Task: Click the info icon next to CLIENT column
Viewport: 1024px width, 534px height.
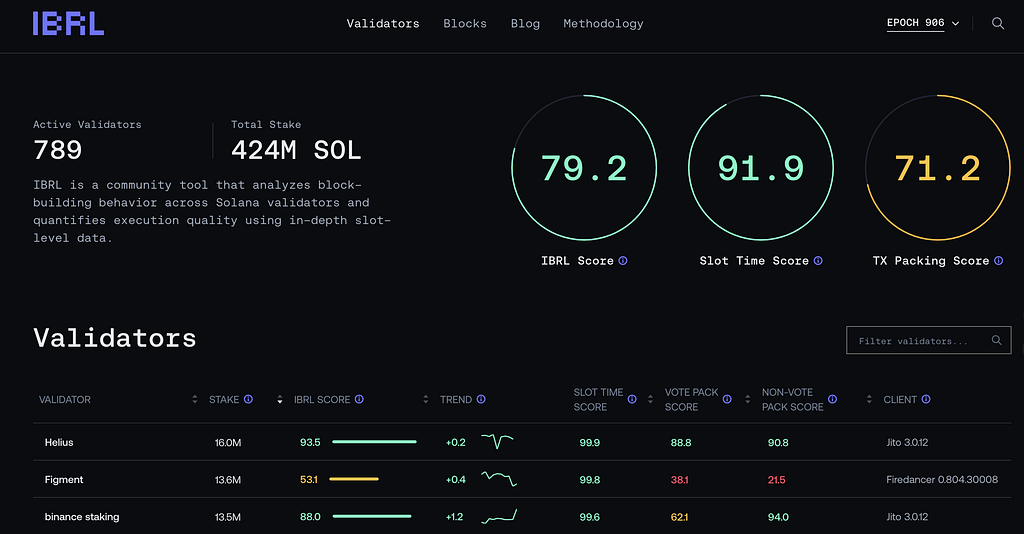Action: (926, 400)
